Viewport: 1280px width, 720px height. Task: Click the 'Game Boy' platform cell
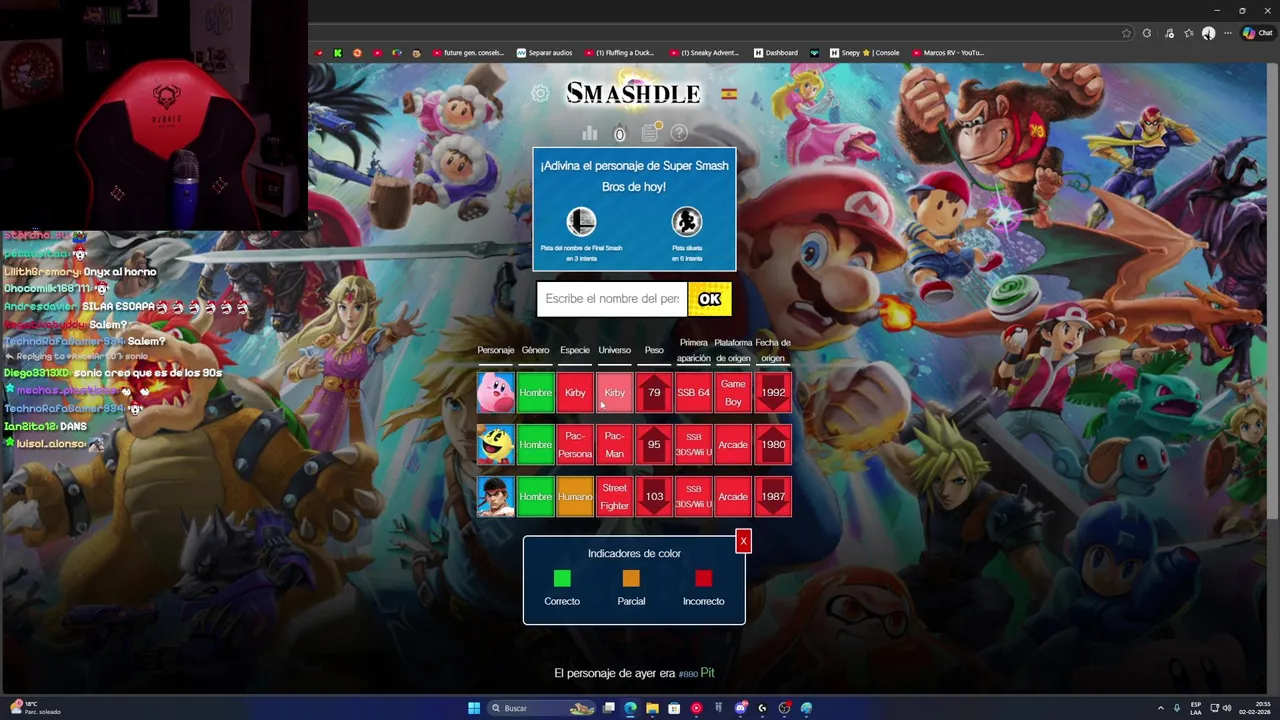[x=733, y=393]
